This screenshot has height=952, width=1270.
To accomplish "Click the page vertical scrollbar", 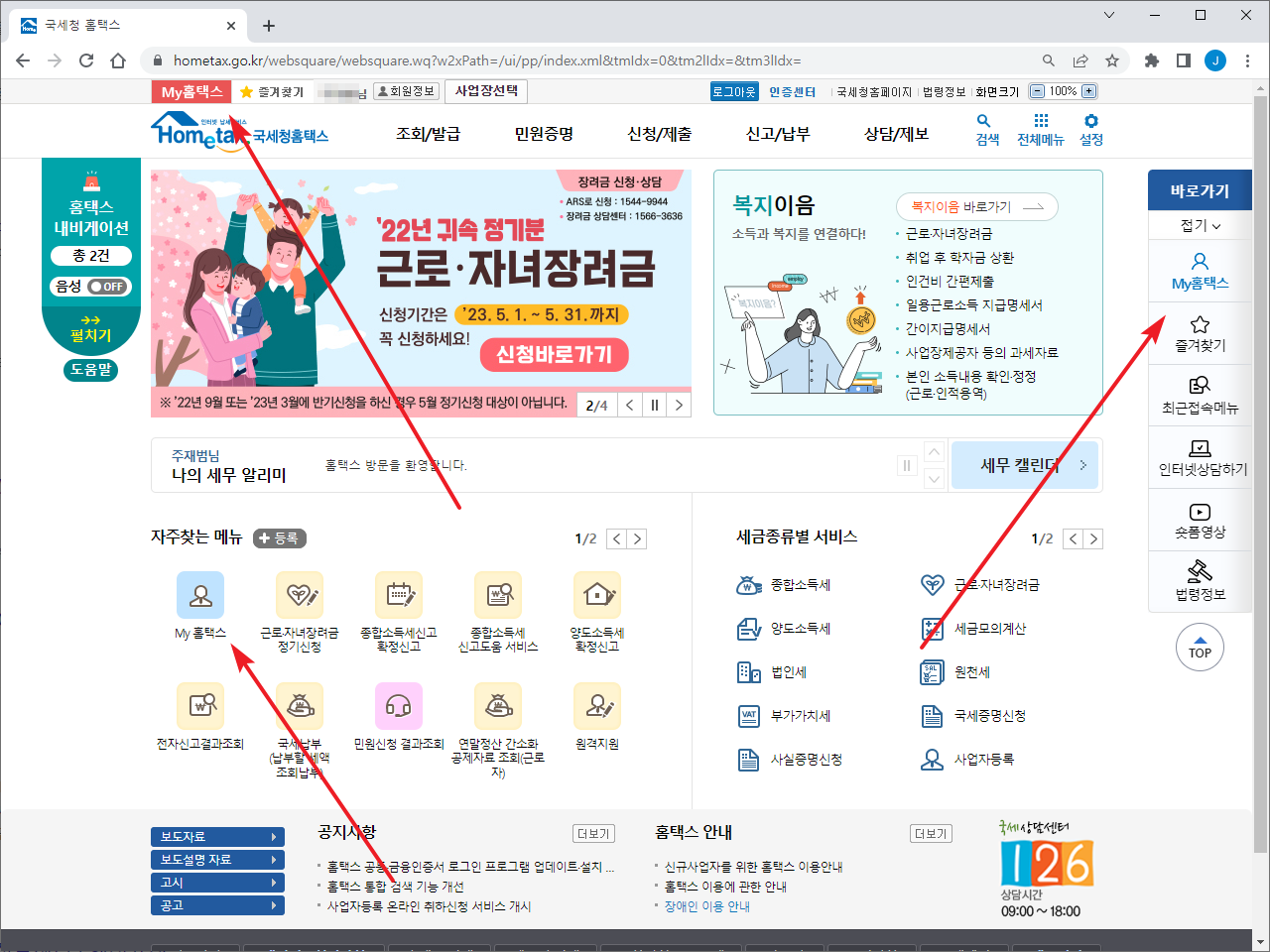I will click(1260, 474).
